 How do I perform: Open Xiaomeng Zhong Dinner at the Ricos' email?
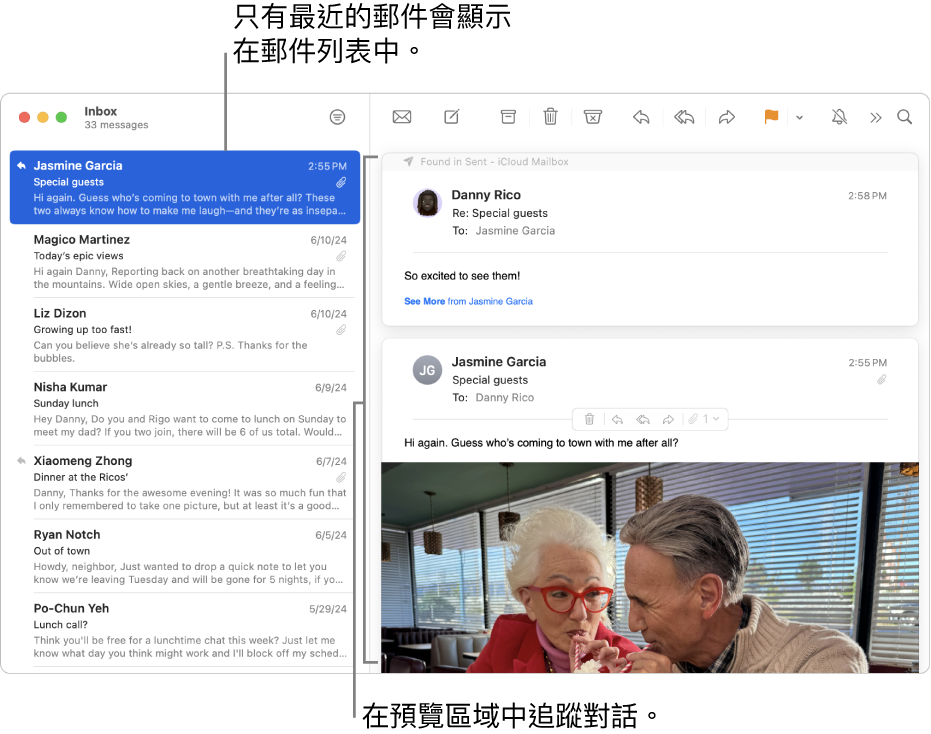(x=185, y=482)
